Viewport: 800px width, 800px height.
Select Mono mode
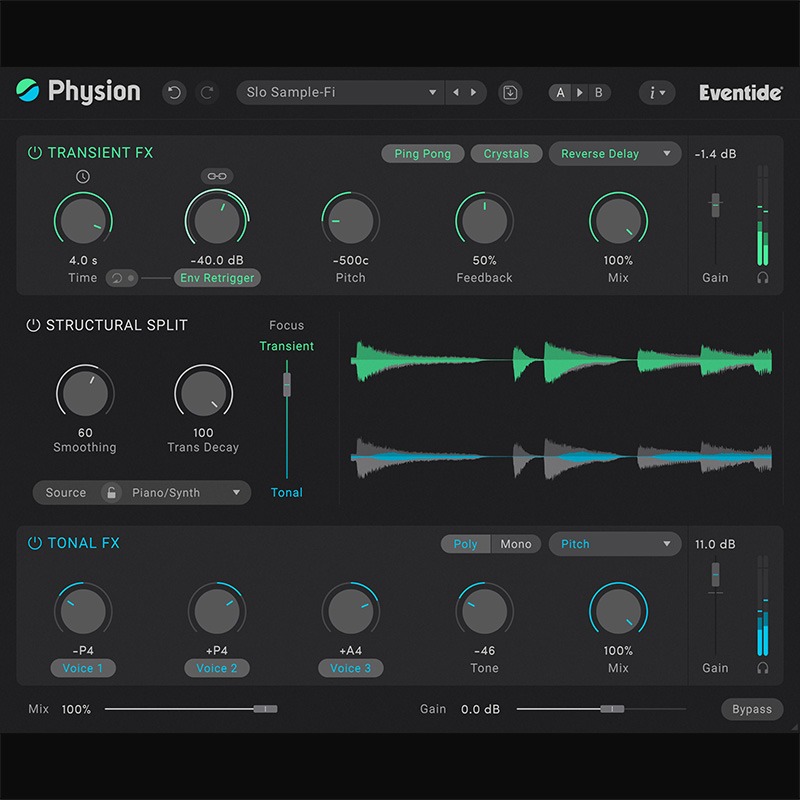coord(516,544)
